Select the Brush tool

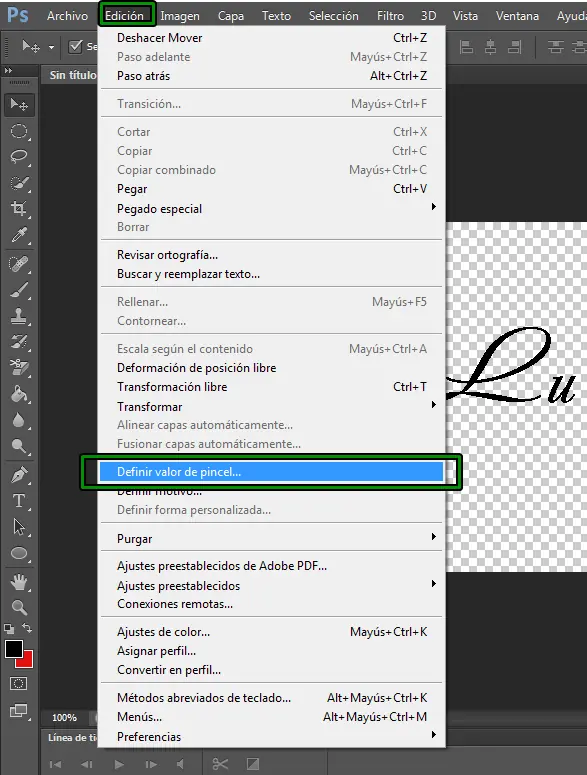pos(19,290)
